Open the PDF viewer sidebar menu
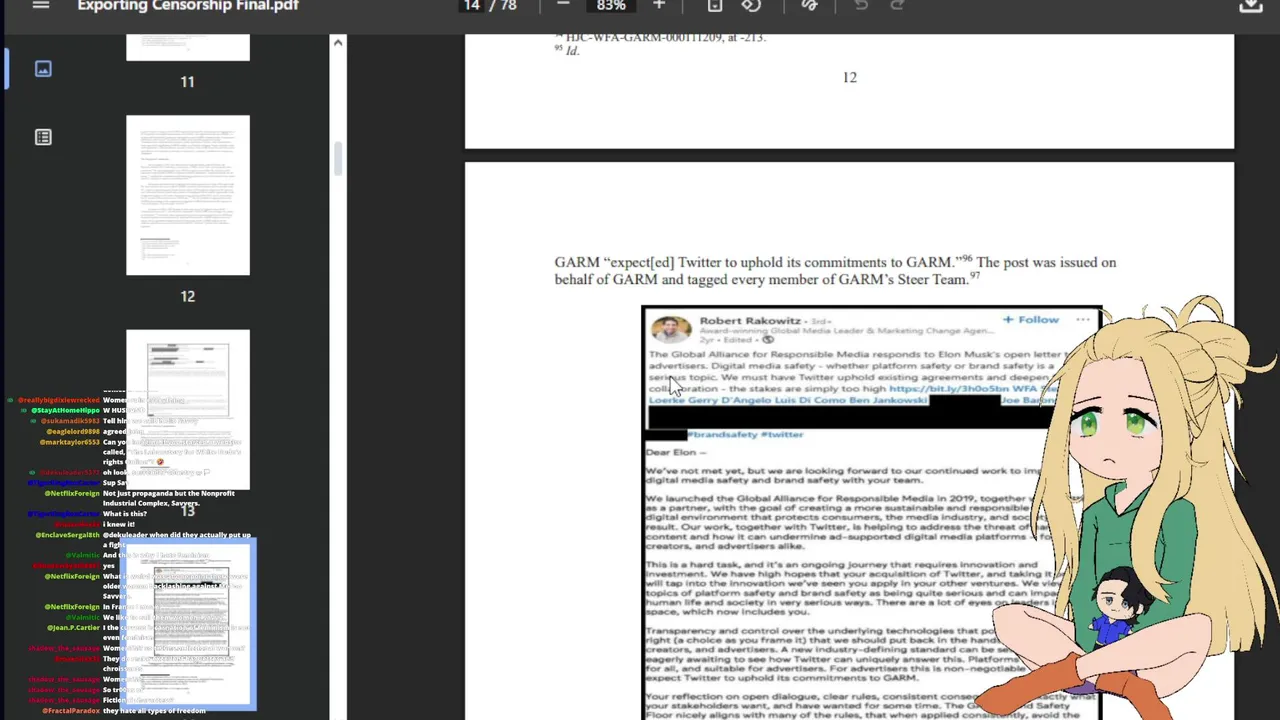The image size is (1280, 720). (41, 5)
